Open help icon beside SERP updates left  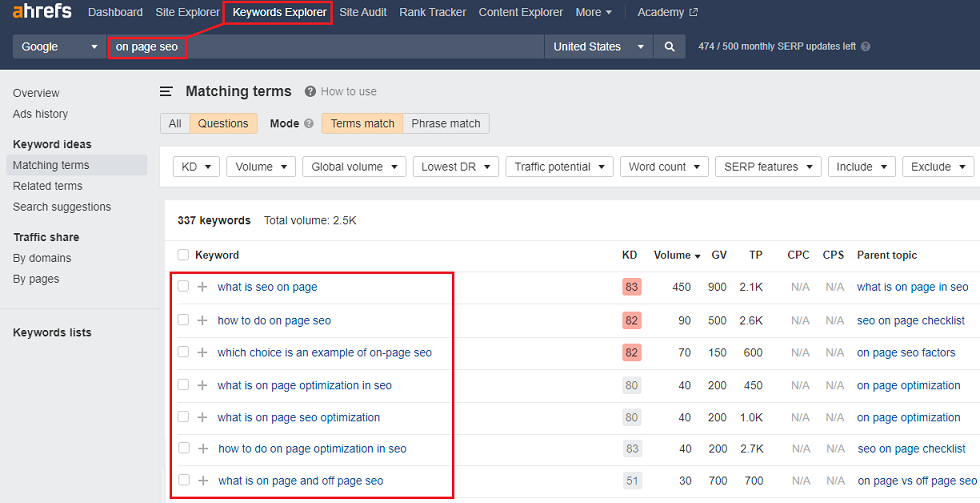click(866, 47)
